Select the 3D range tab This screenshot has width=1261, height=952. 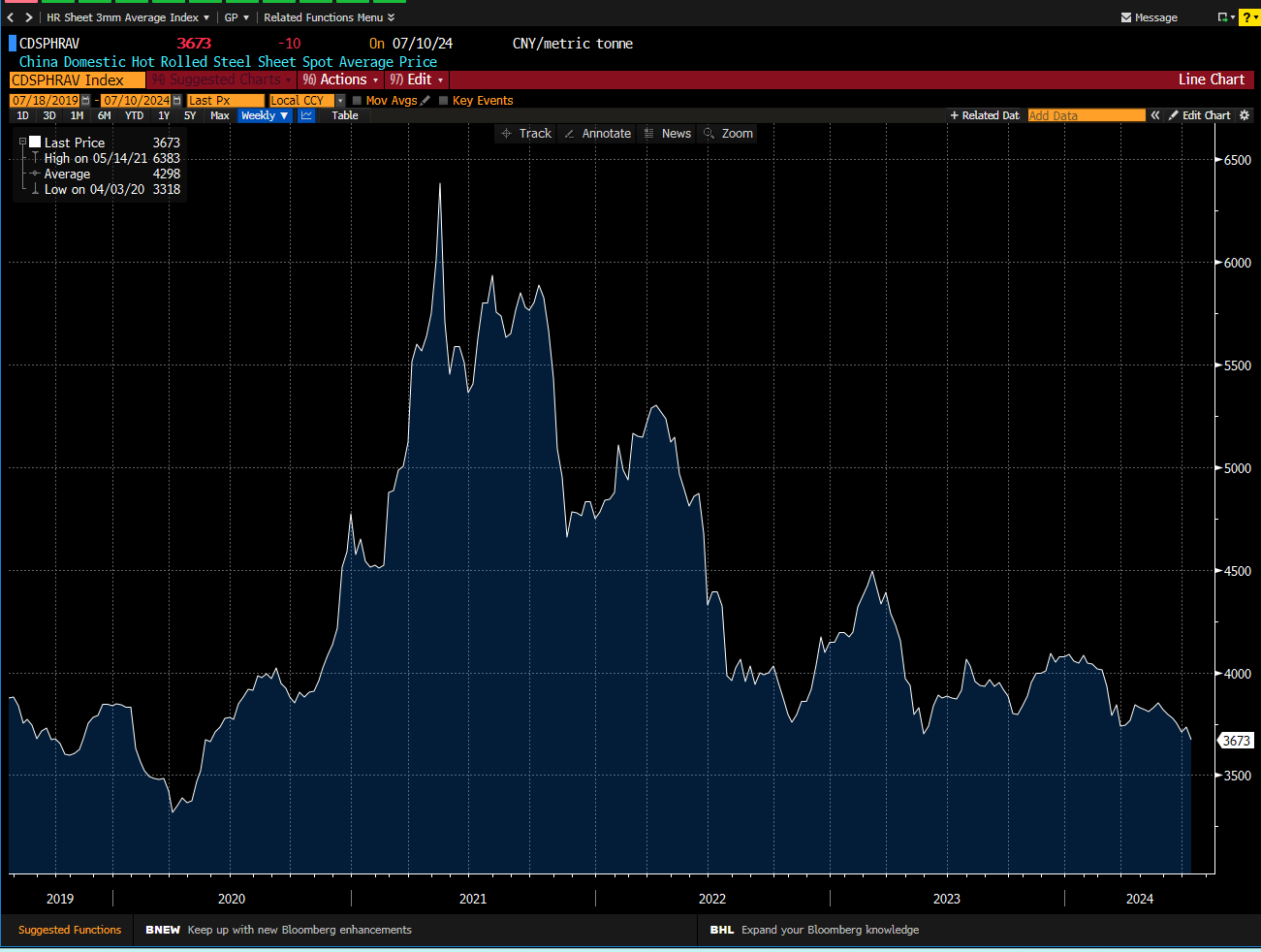49,115
